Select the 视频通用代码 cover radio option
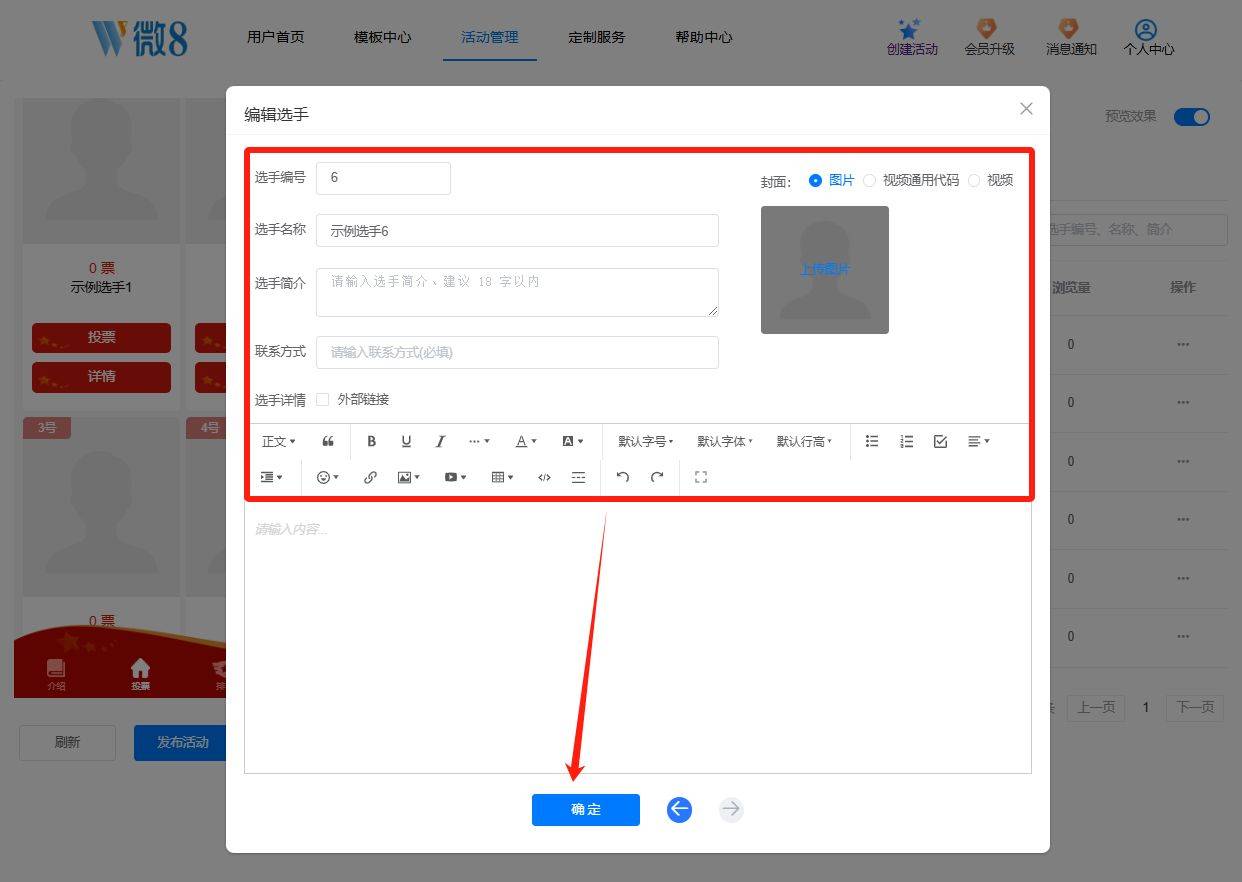Image resolution: width=1242 pixels, height=882 pixels. [x=869, y=180]
